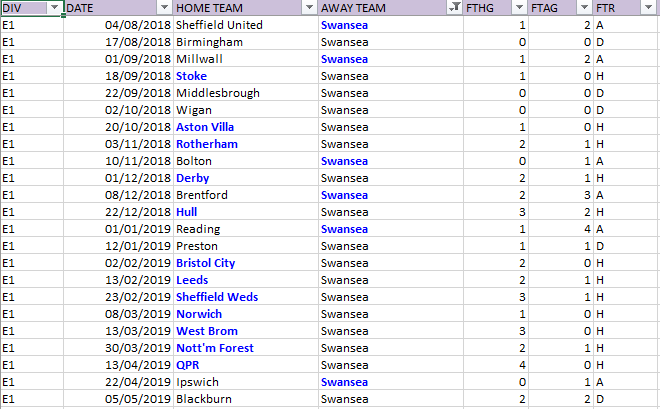Click the Aston Villa home team cell
This screenshot has width=660, height=409.
click(x=245, y=127)
